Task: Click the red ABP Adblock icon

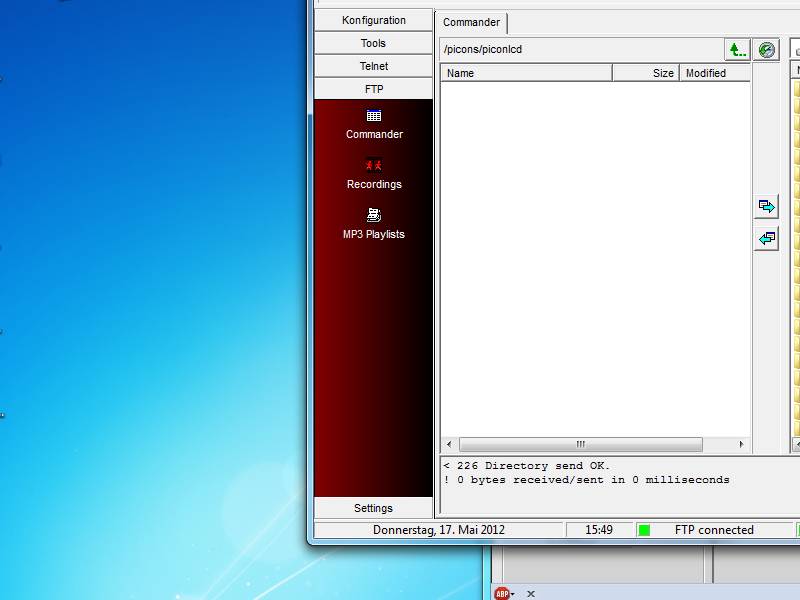Action: pos(501,593)
